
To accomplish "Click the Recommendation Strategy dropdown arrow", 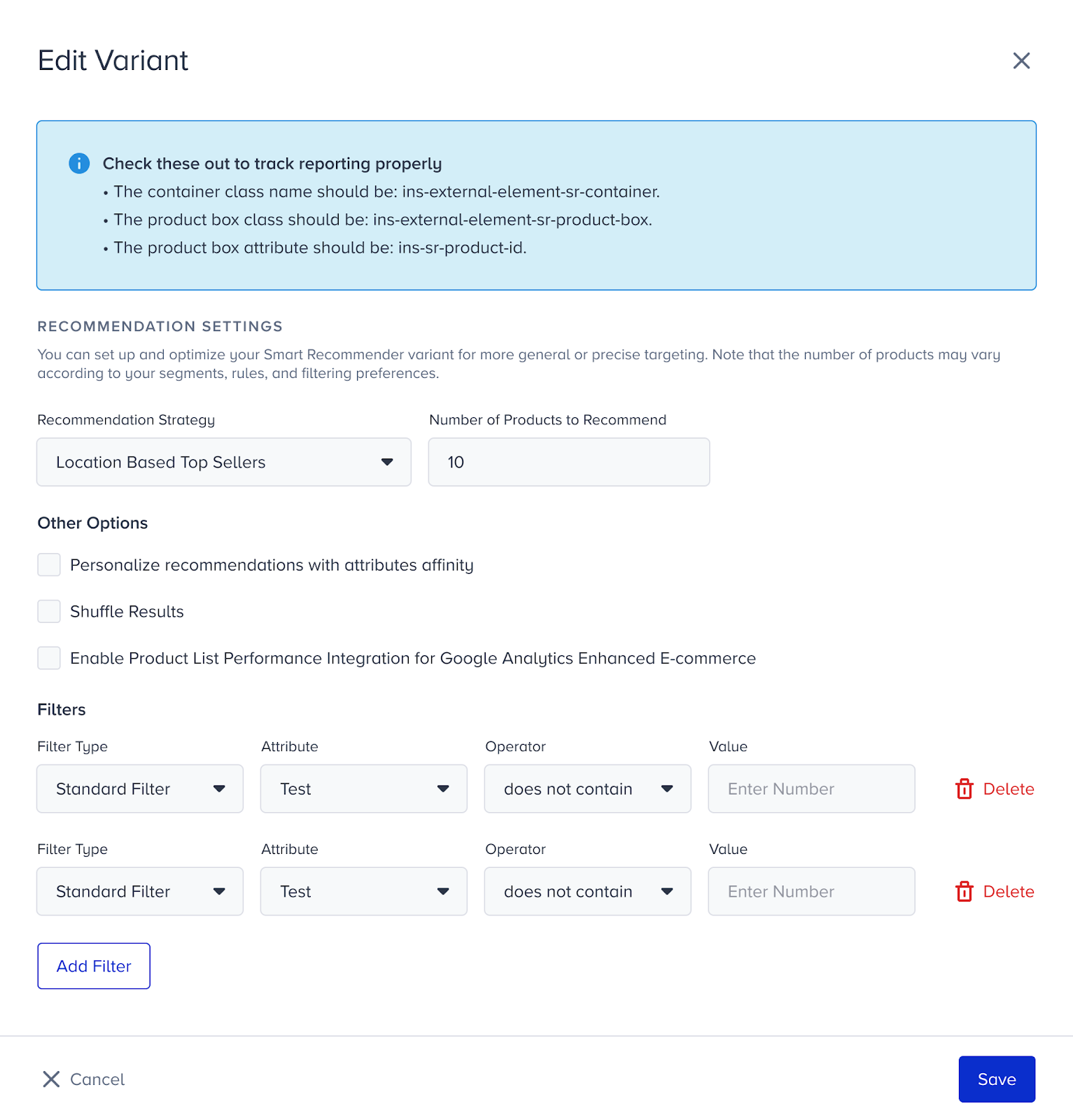I will [x=387, y=462].
